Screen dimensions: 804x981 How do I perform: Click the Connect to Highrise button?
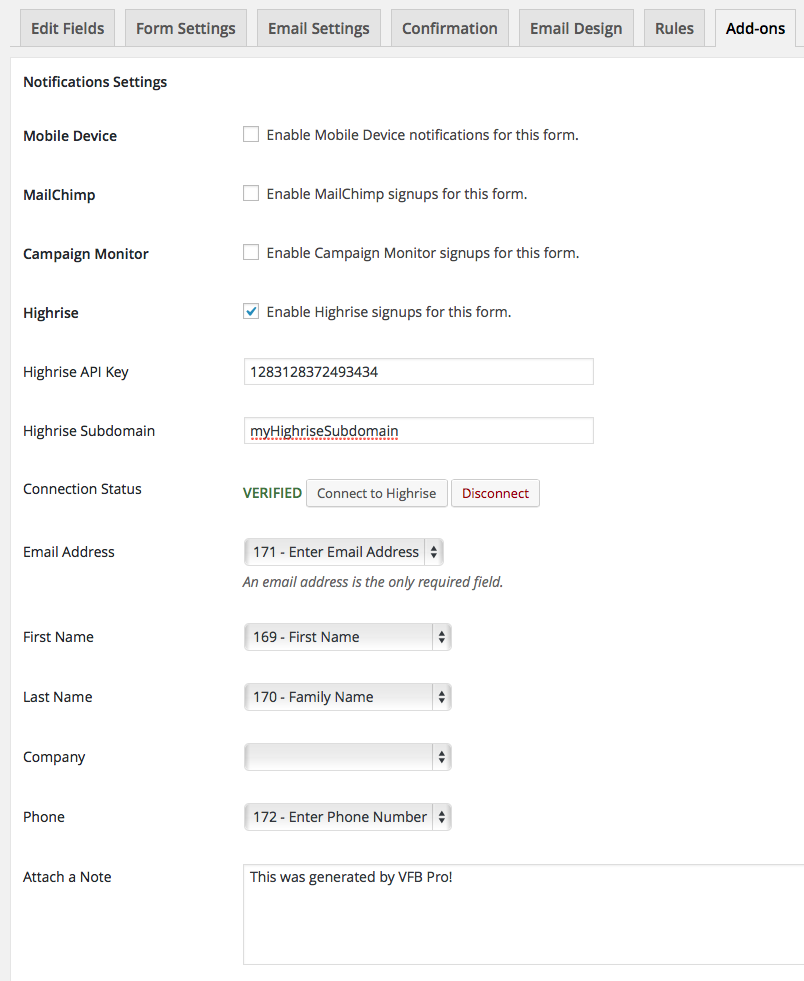[377, 493]
